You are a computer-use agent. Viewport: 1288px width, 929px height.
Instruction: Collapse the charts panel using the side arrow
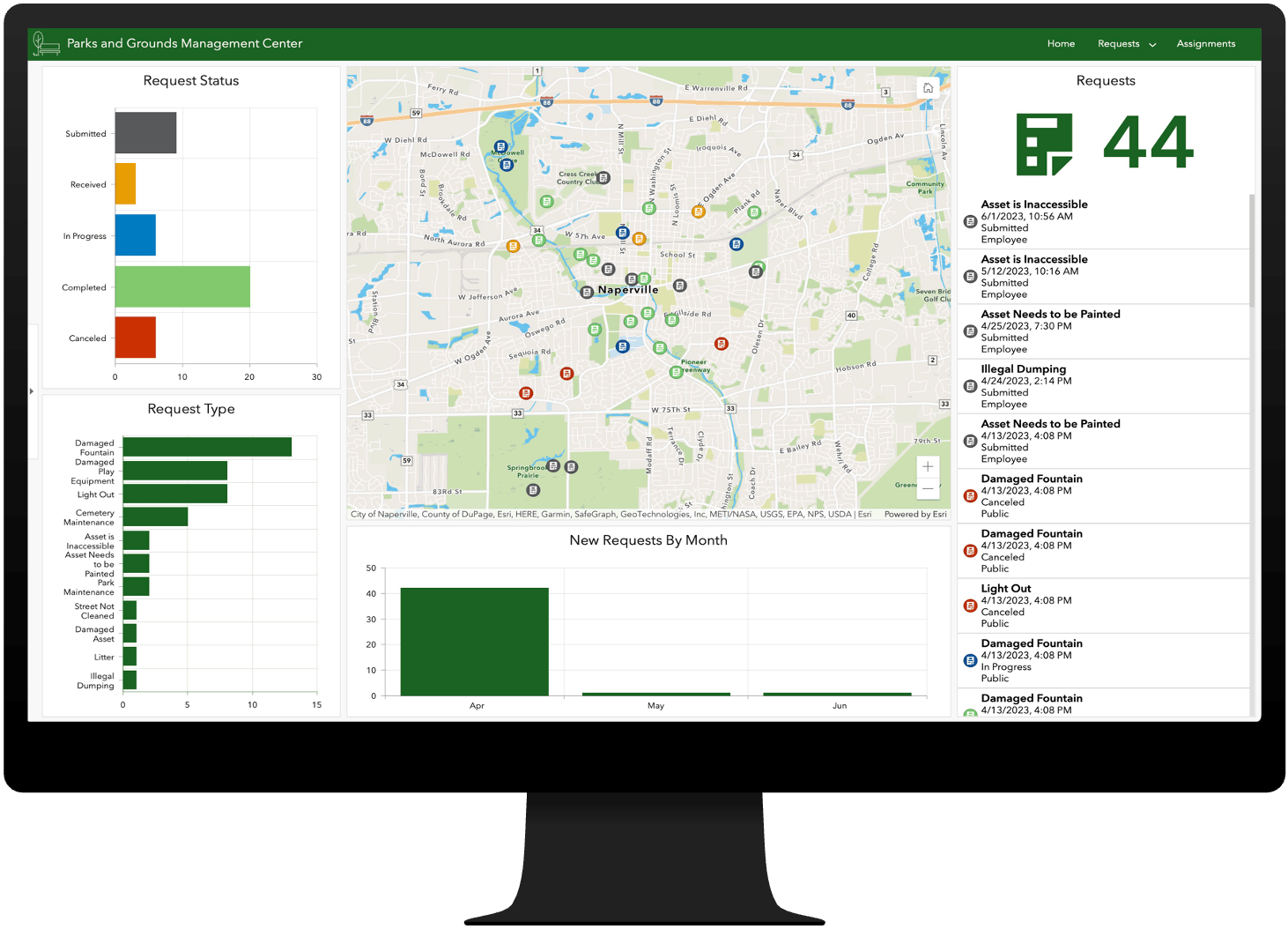(x=32, y=390)
